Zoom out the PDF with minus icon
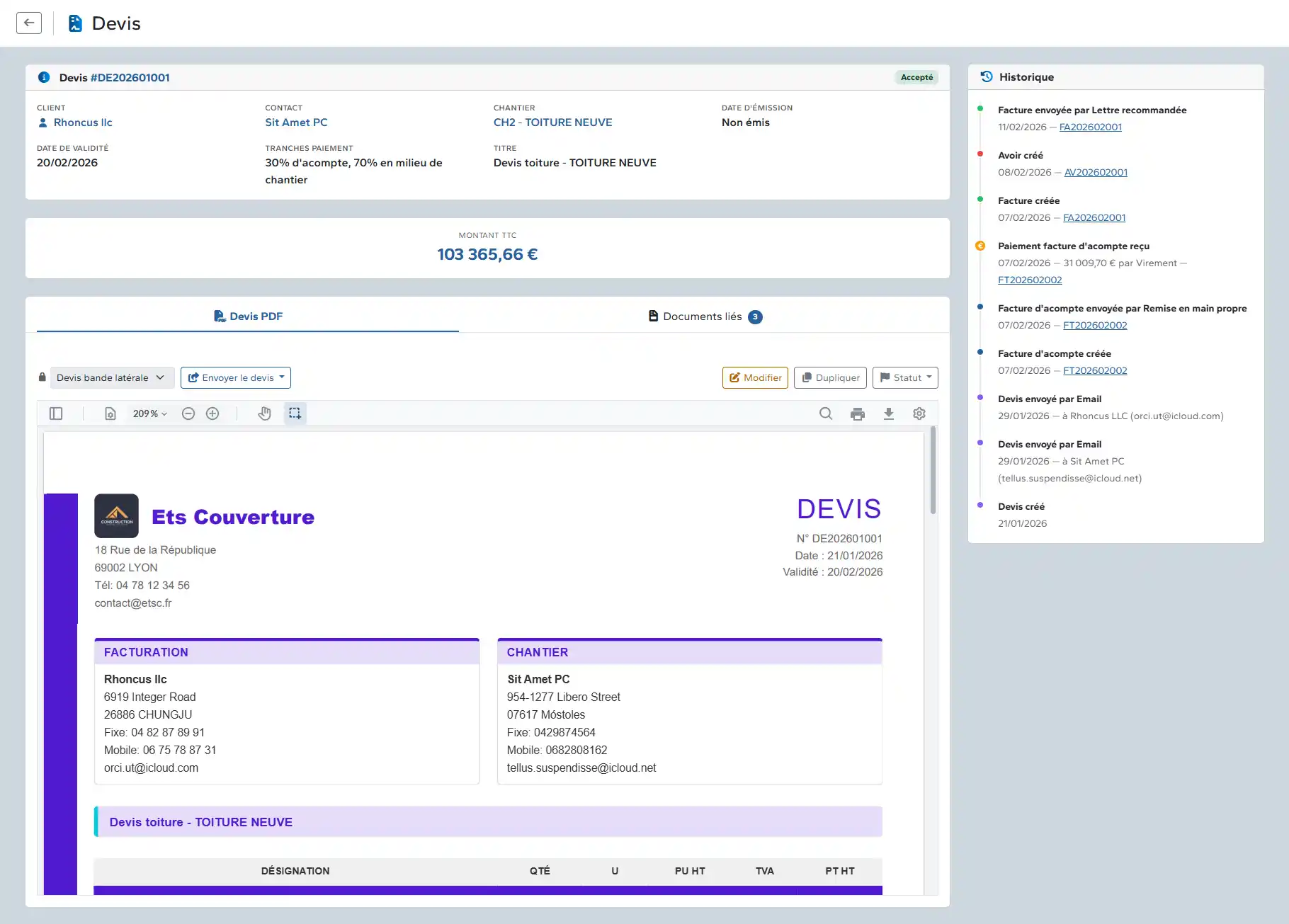Screen dimensions: 1289x924 [x=188, y=413]
